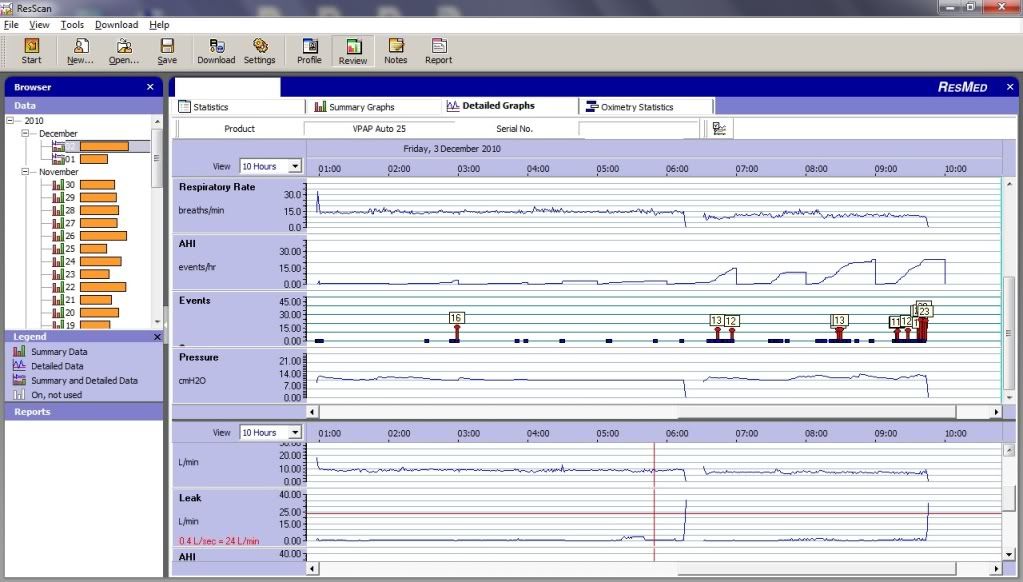
Task: Switch to the Summary Graphs tab
Action: pos(374,107)
